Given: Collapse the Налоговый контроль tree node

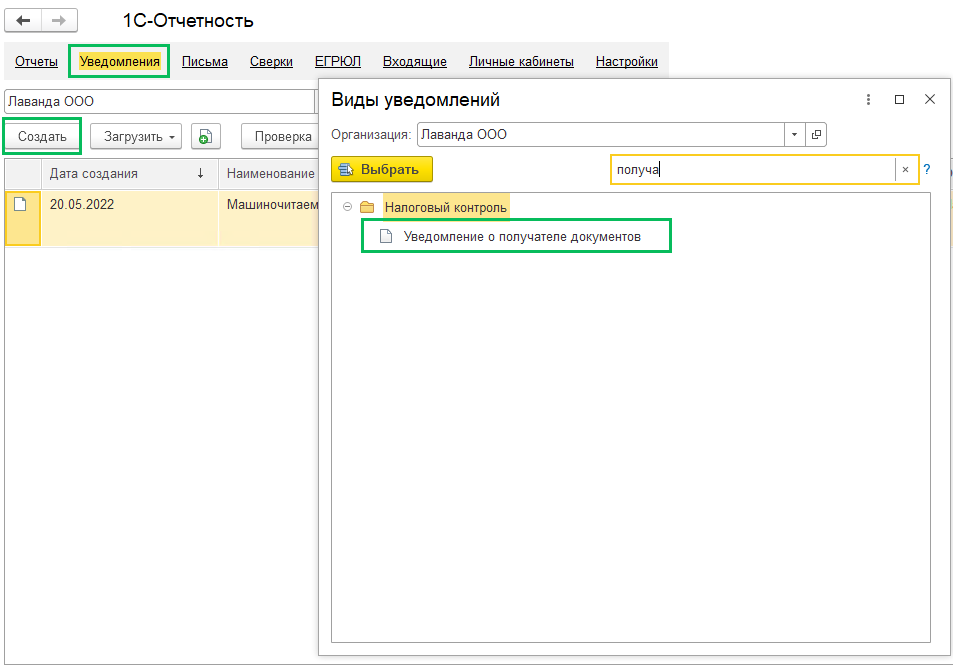Looking at the screenshot, I should (x=348, y=207).
